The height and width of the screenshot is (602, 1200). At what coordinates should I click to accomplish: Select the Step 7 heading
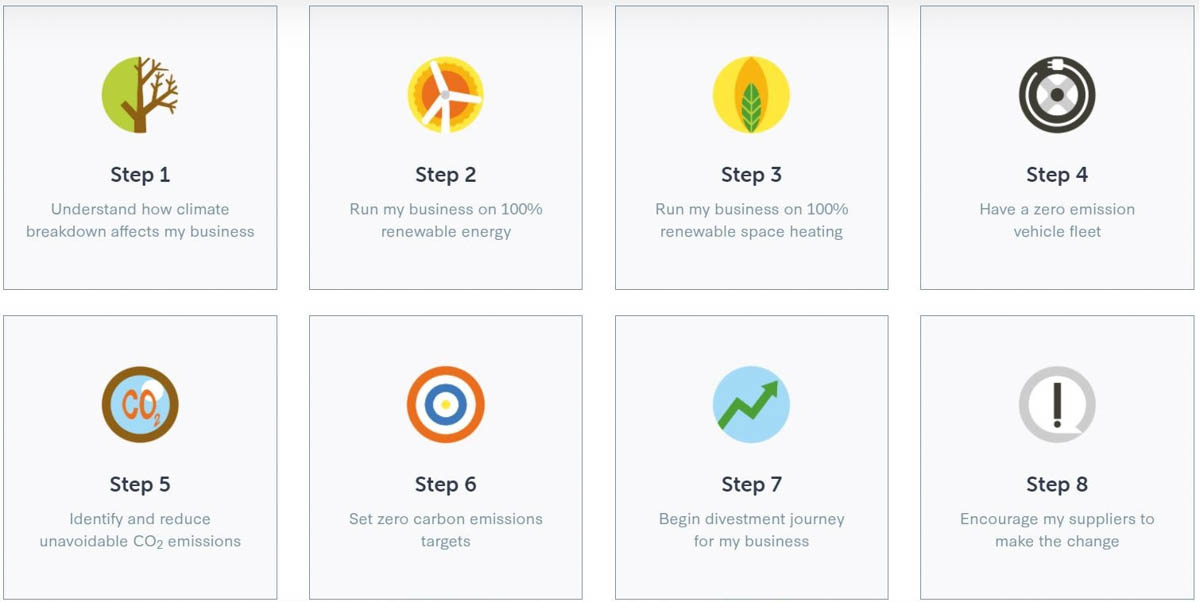751,485
